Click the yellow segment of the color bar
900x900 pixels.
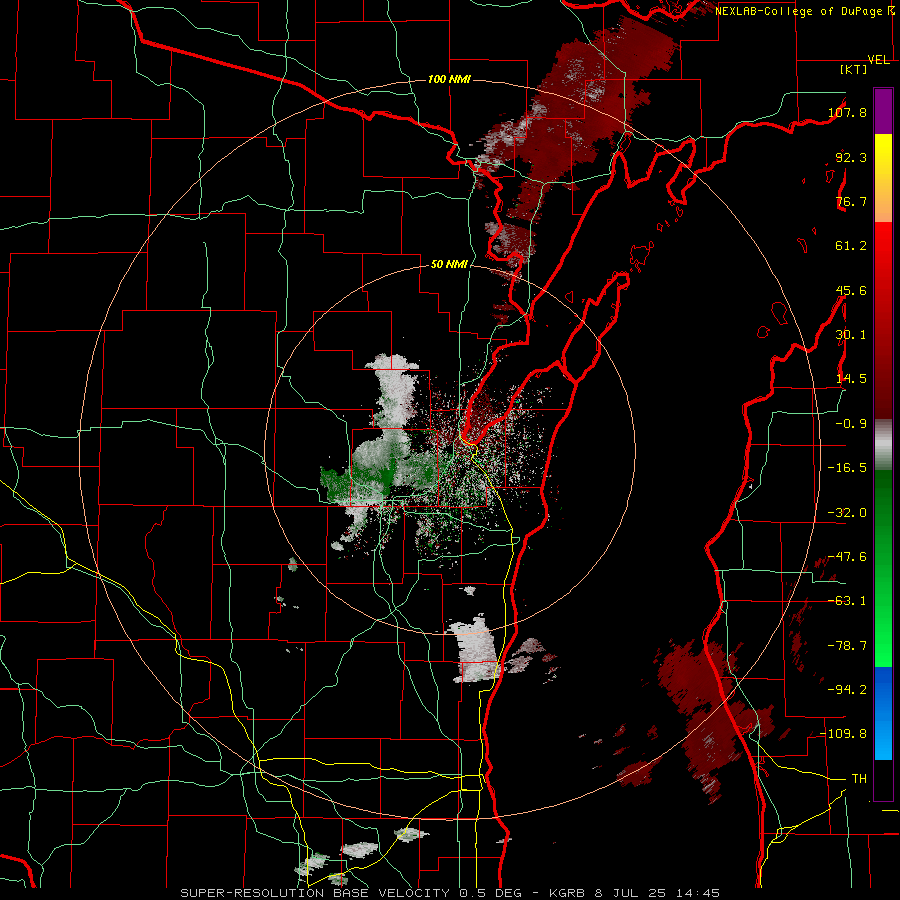point(883,178)
